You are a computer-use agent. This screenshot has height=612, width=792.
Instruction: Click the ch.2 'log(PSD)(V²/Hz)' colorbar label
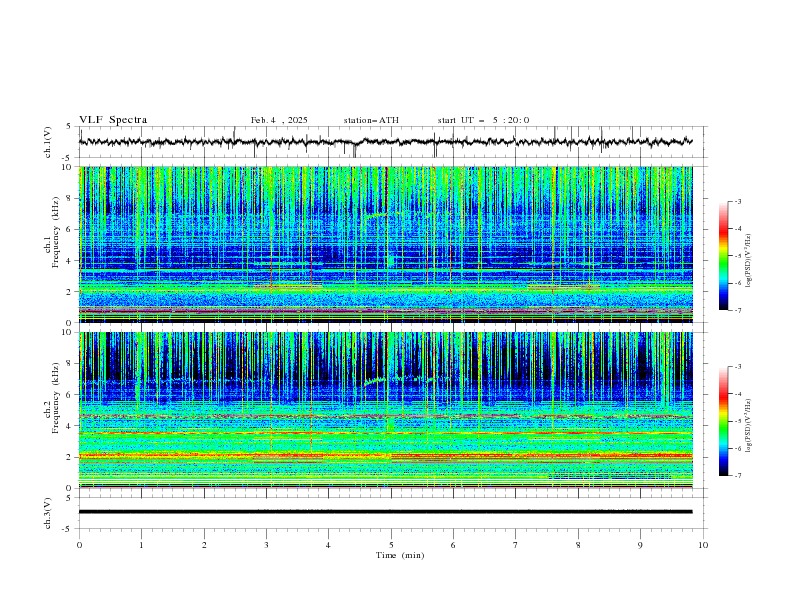coord(749,426)
